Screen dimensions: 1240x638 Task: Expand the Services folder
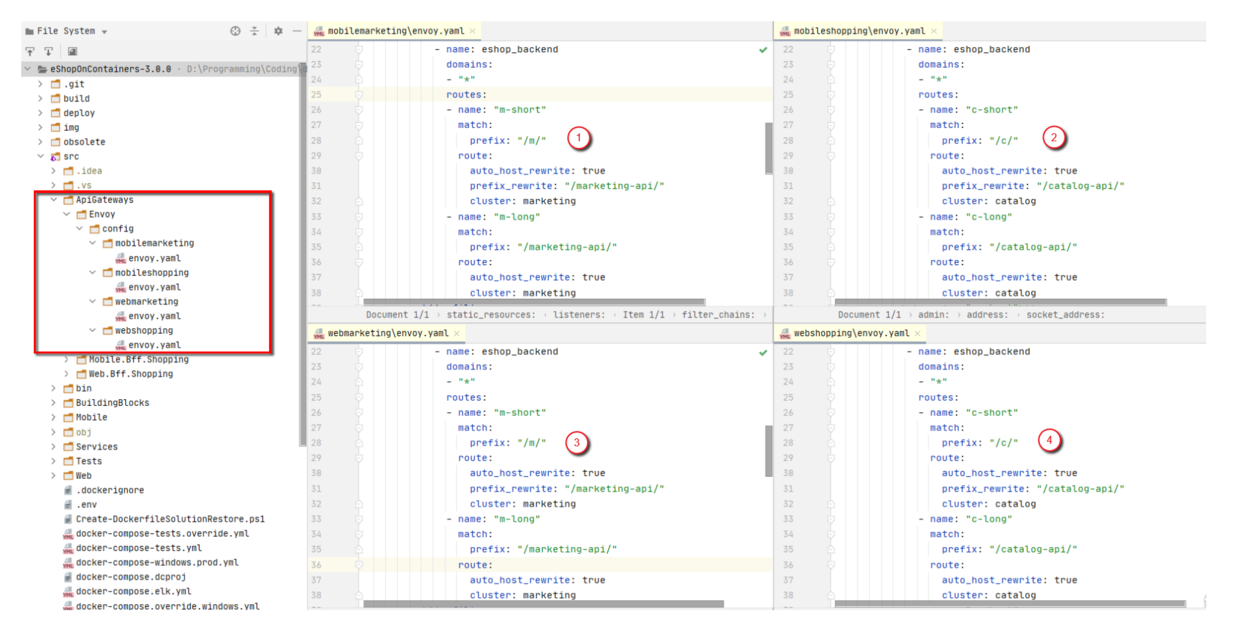[x=52, y=446]
